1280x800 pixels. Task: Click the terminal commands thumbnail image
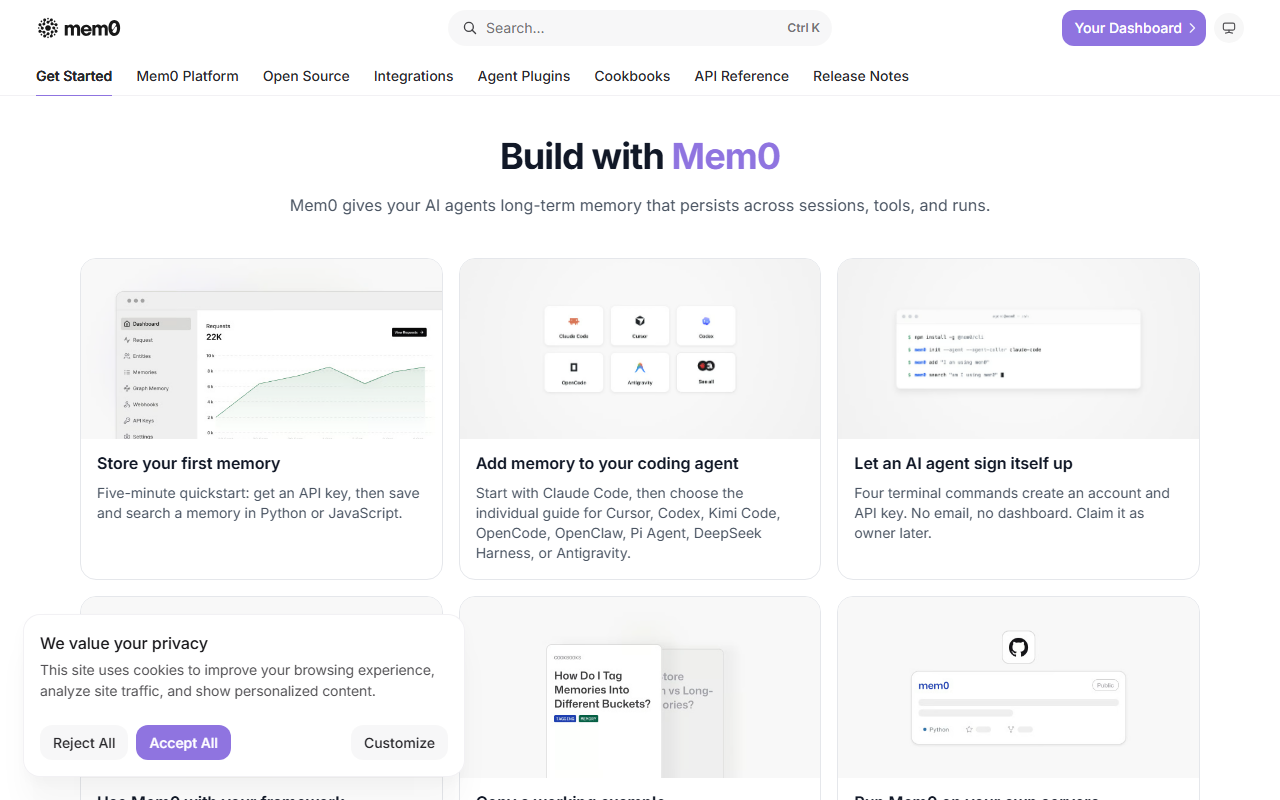click(x=1018, y=349)
